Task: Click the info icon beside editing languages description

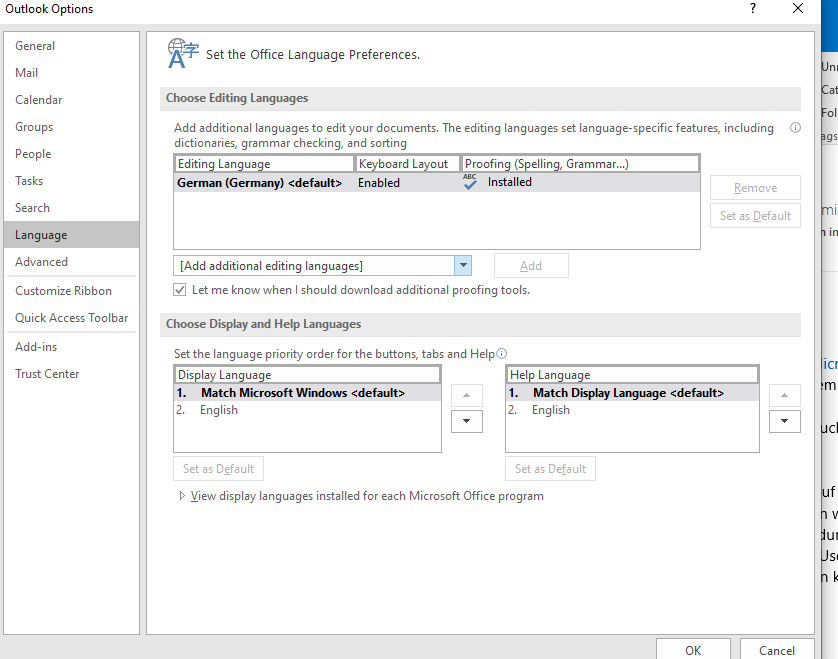Action: 795,128
